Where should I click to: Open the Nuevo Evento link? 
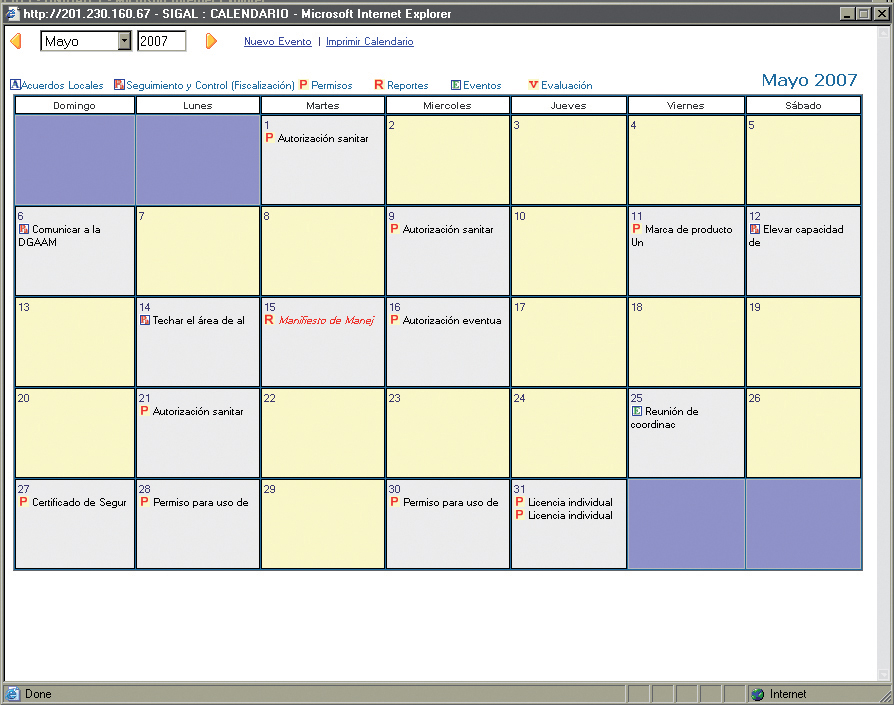(x=277, y=42)
